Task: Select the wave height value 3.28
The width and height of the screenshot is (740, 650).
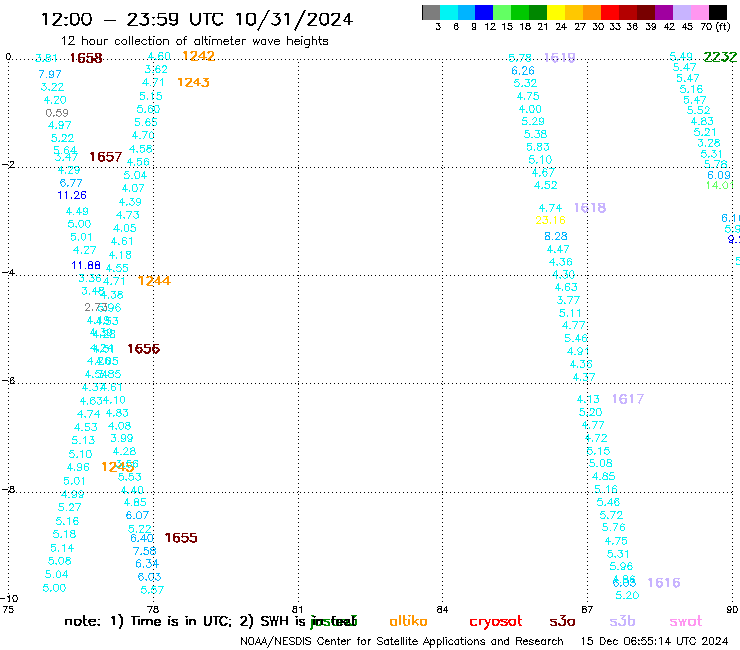Action: coord(709,143)
